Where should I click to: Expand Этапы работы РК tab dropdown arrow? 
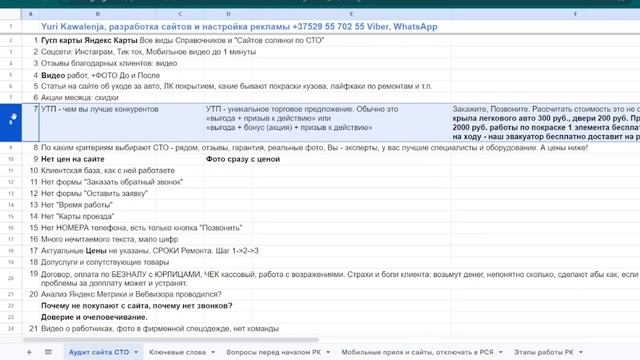[x=581, y=352]
